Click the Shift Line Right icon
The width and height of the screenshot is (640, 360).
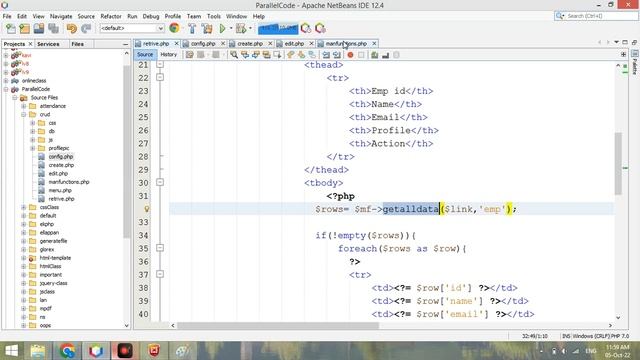[337, 55]
